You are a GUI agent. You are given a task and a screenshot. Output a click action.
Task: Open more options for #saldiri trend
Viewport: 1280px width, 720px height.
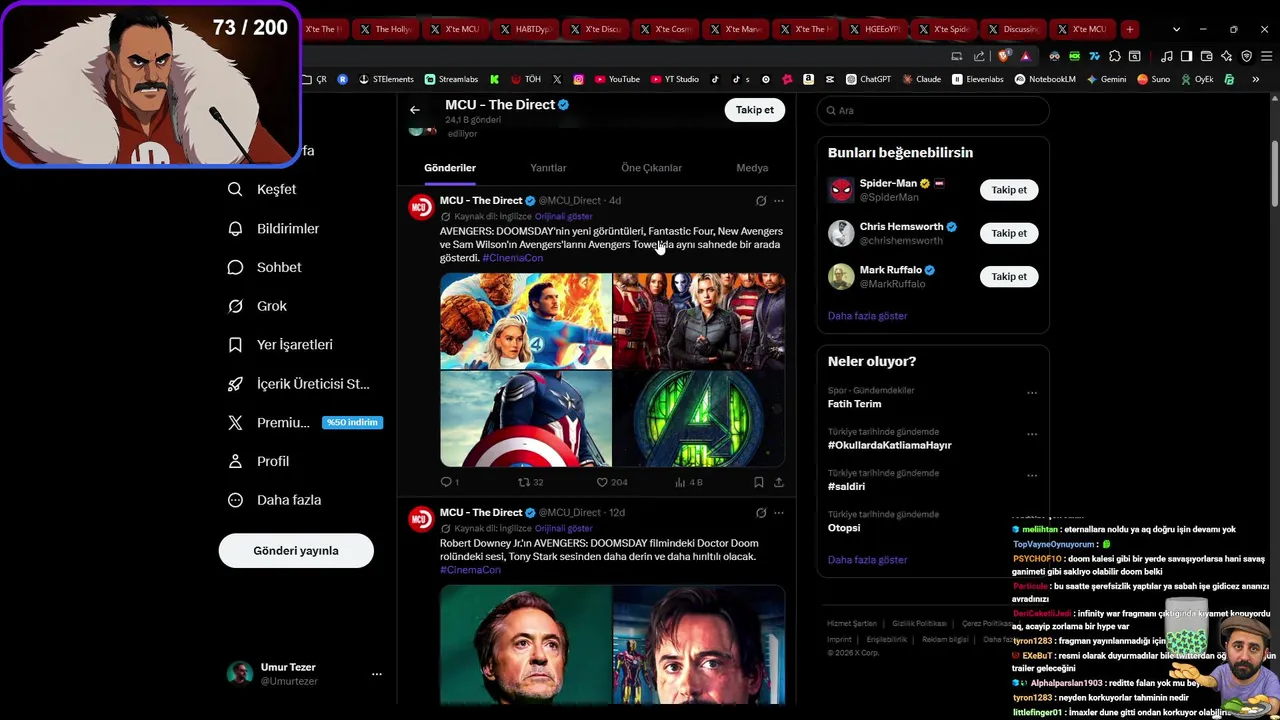tap(1032, 475)
